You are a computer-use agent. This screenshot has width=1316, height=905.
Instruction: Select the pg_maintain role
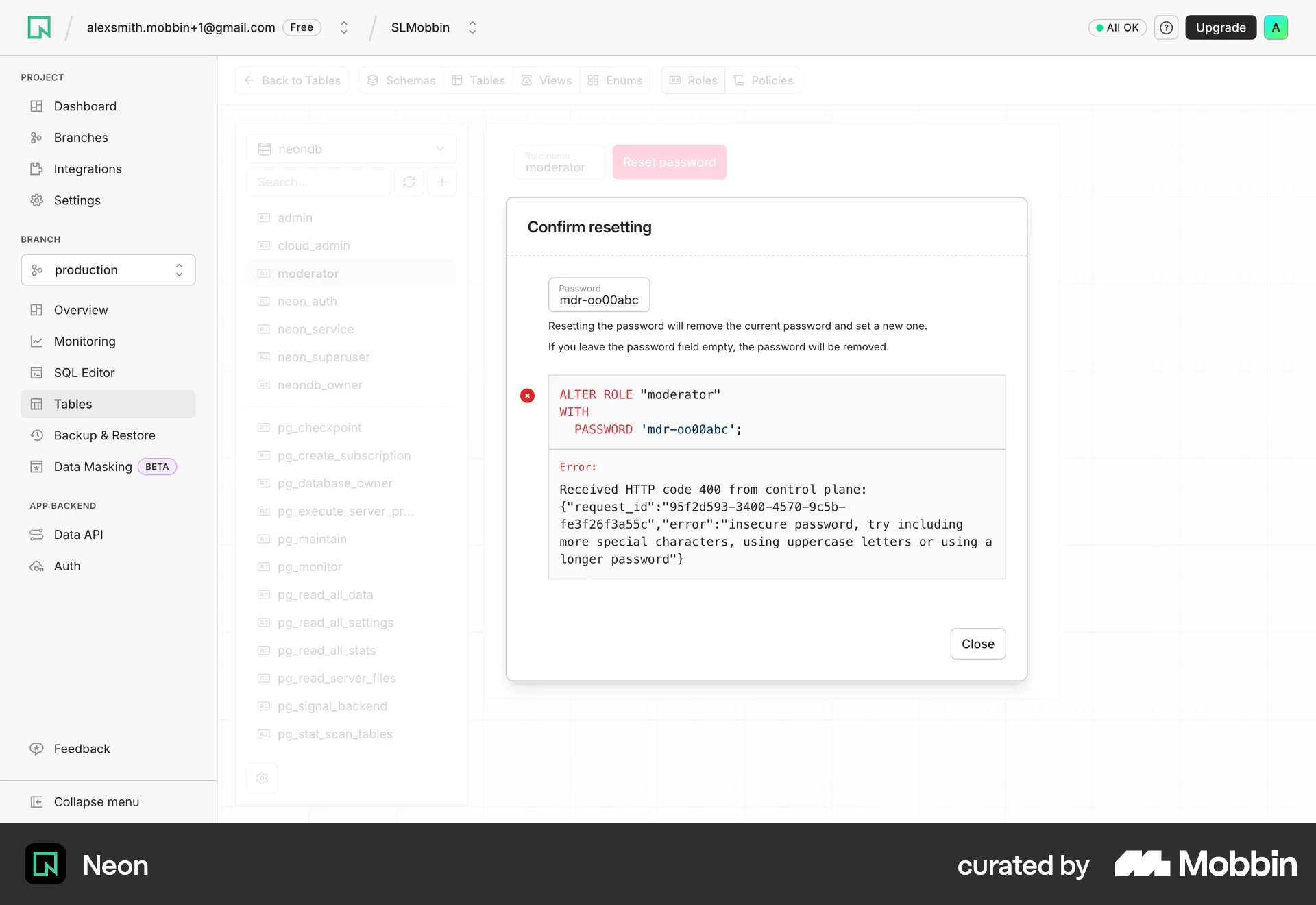point(351,539)
